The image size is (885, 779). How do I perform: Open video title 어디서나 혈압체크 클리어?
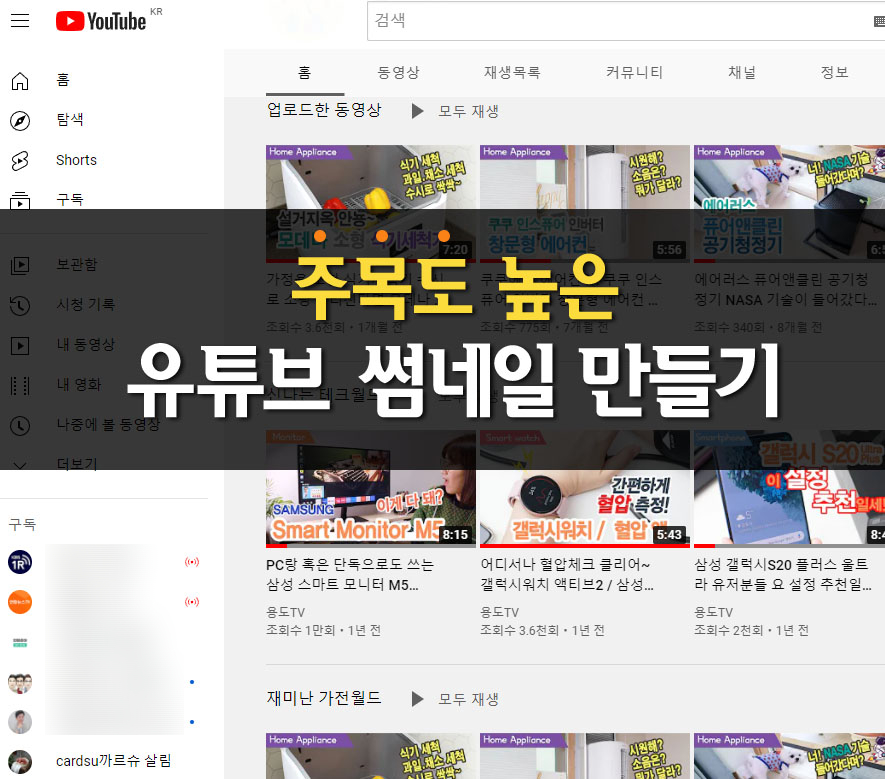[567, 575]
